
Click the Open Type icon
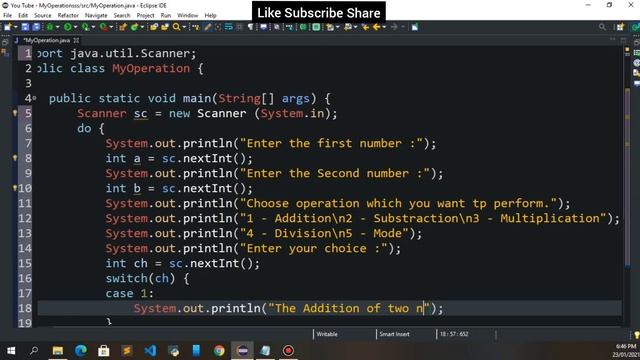tap(153, 27)
